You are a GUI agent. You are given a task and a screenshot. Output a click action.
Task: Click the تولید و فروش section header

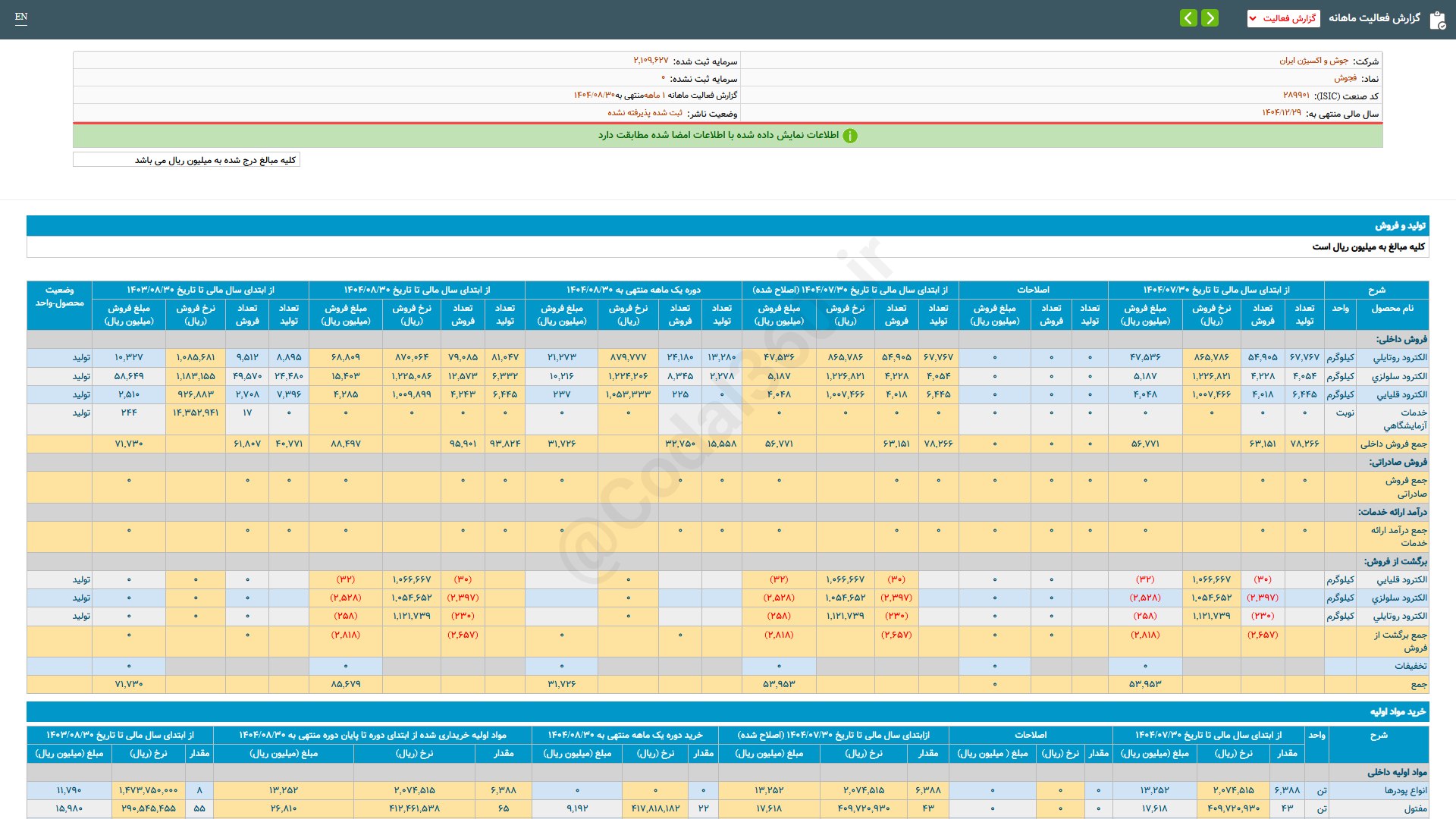[x=1400, y=226]
